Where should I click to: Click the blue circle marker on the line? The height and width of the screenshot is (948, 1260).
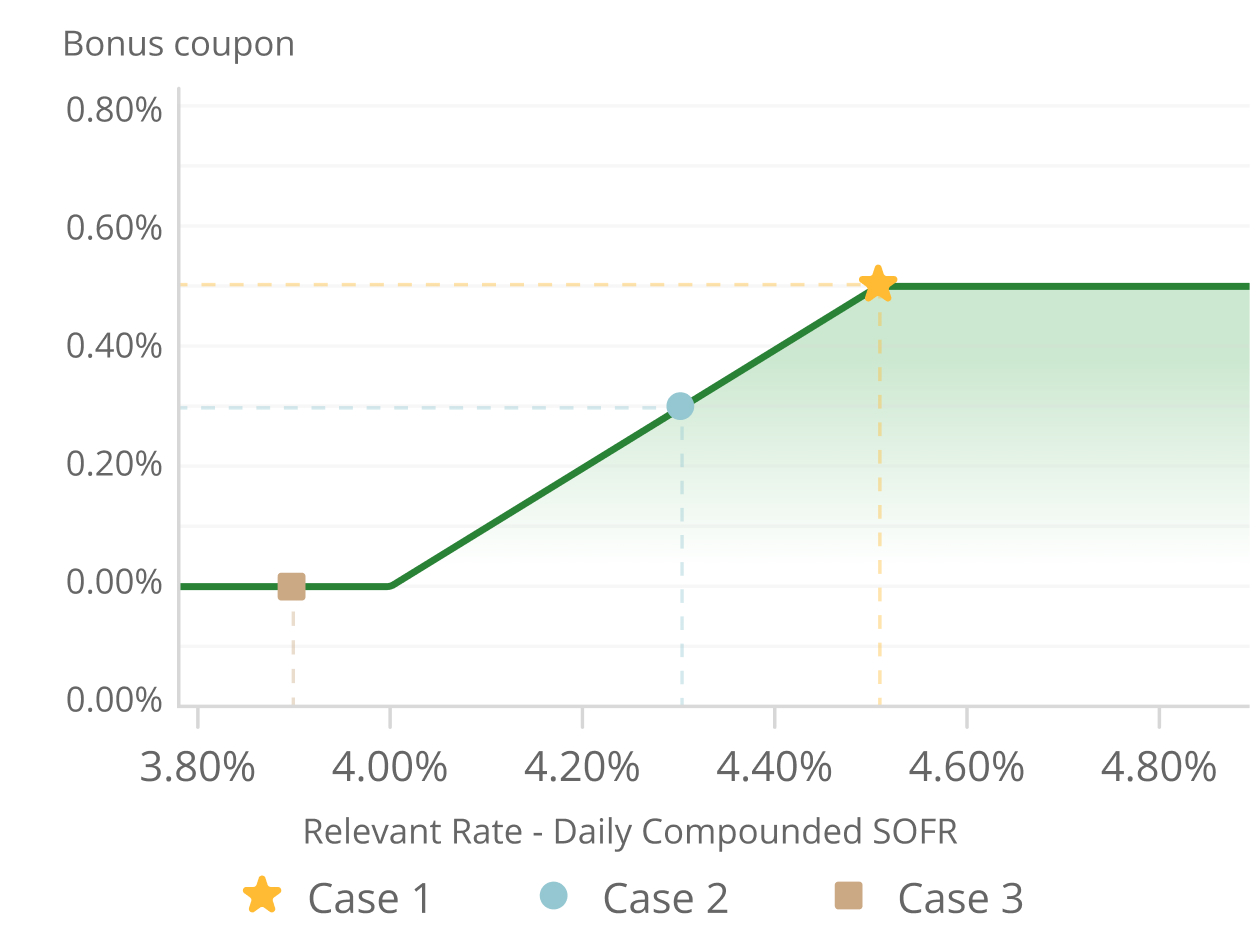pos(680,406)
